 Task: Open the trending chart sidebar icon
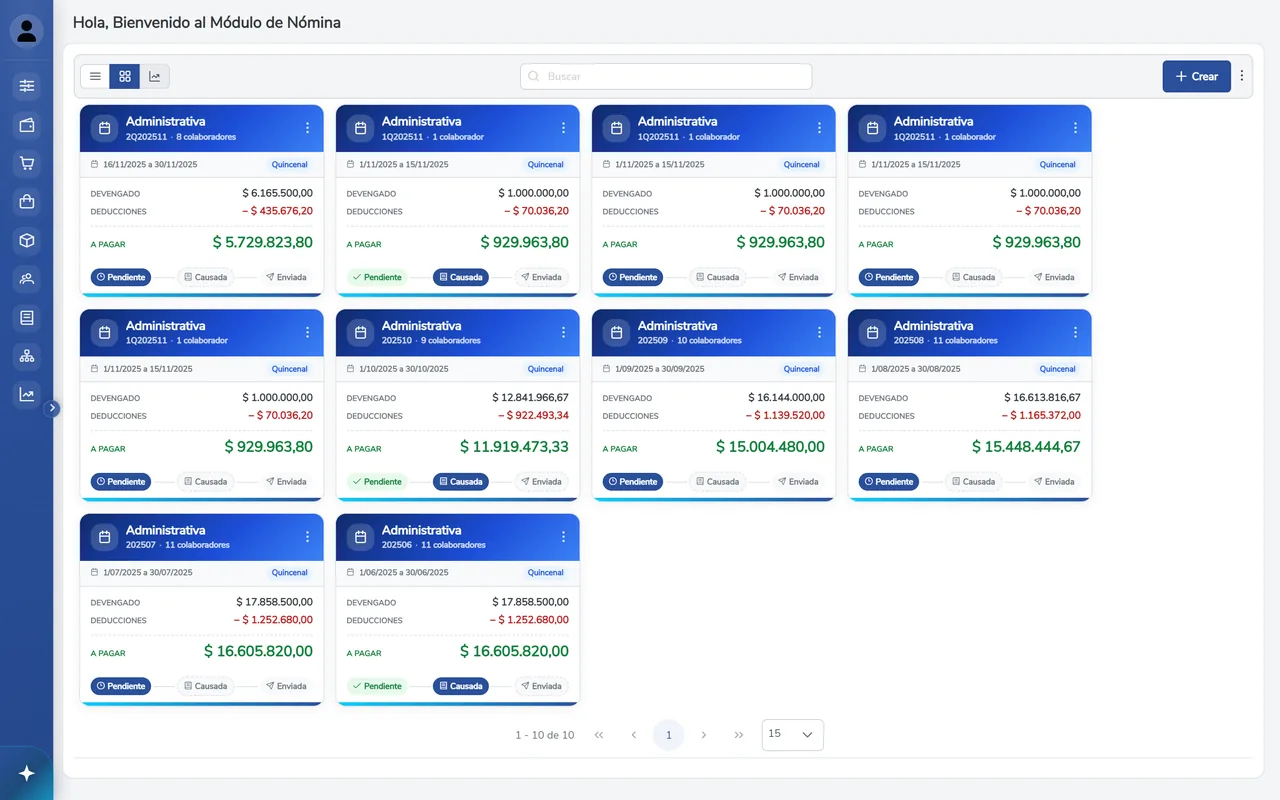click(x=27, y=395)
